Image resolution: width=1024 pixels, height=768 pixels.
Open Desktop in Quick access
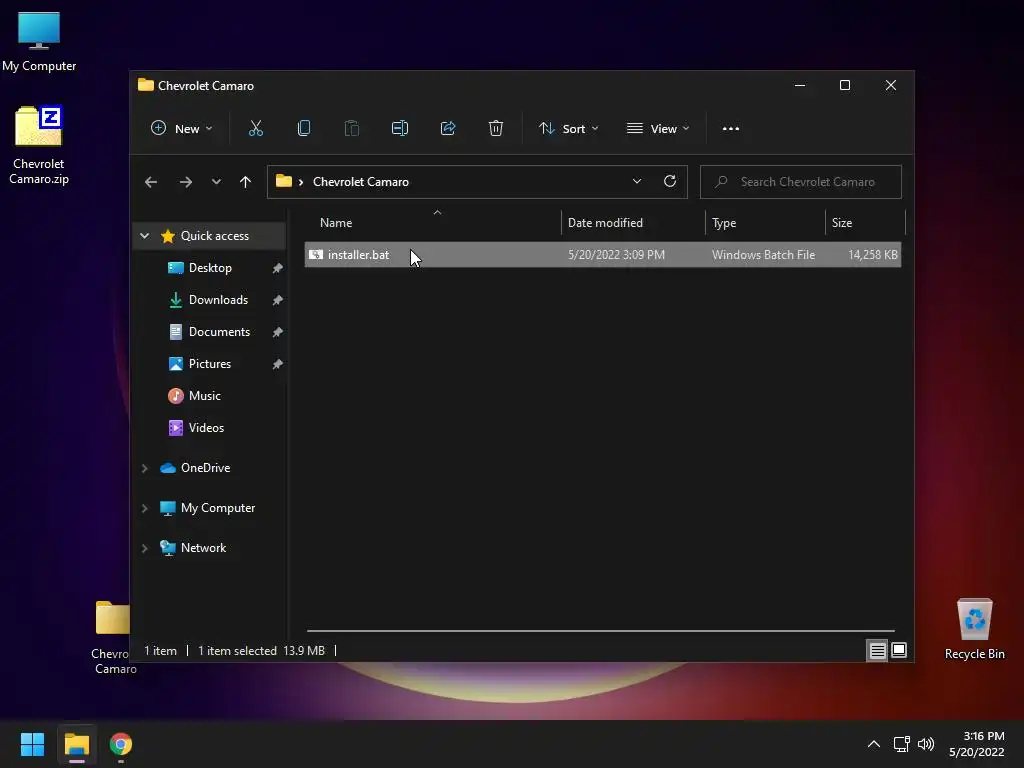pos(210,268)
